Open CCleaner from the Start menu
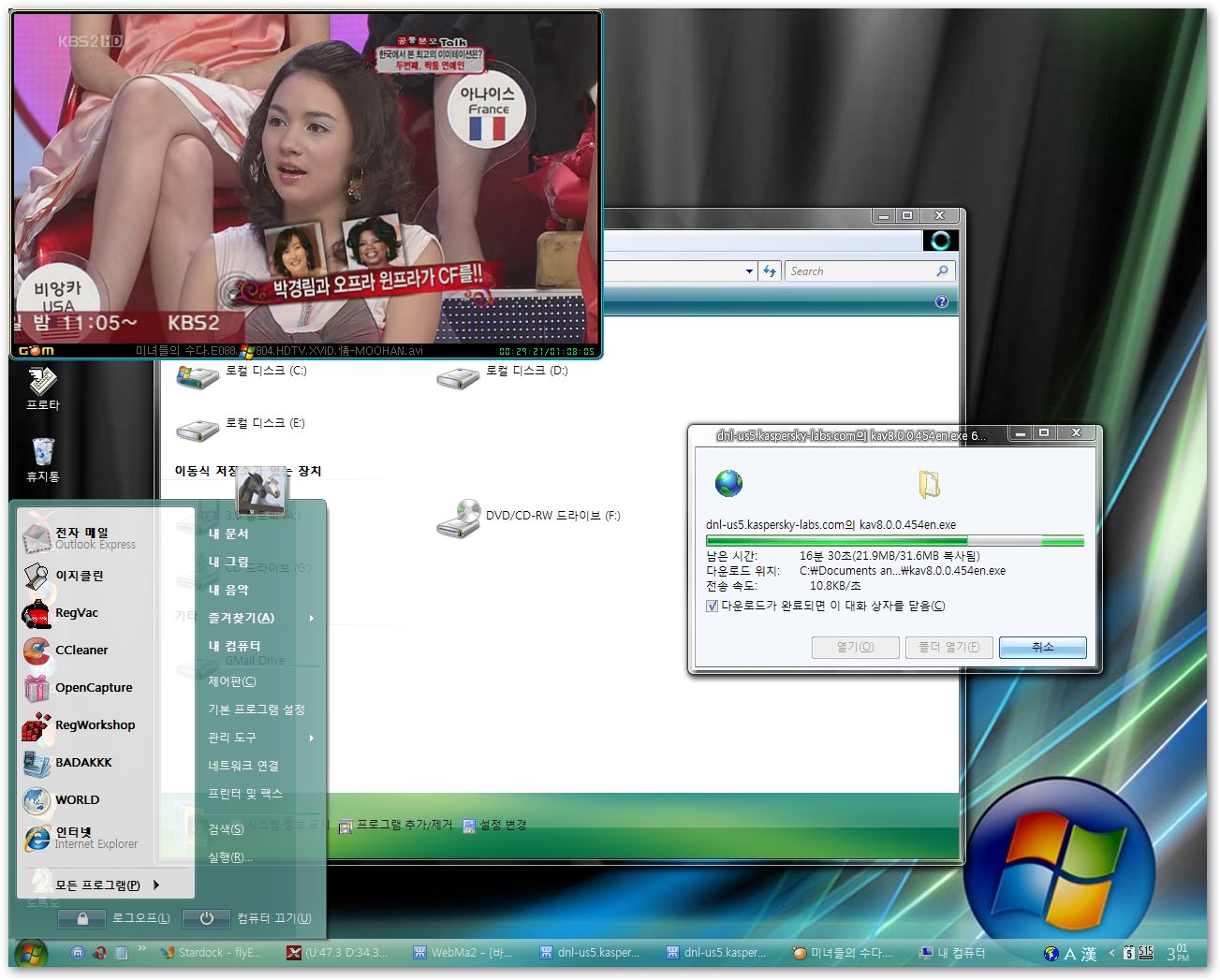Viewport: 1220px width, 980px height. point(81,651)
